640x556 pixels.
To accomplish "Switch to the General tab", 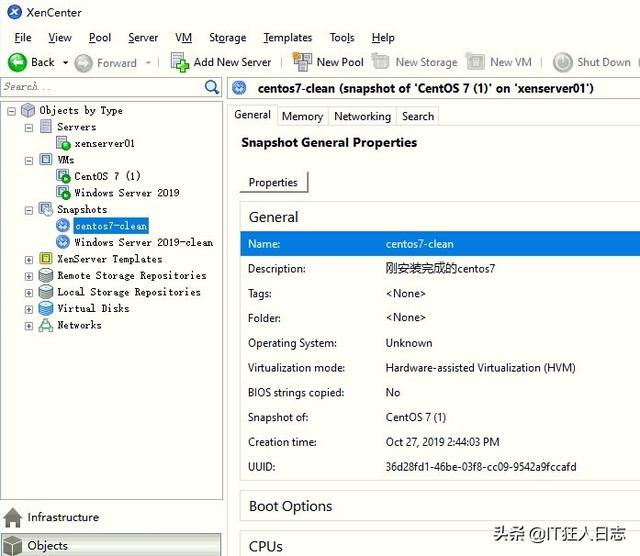I will click(x=252, y=115).
